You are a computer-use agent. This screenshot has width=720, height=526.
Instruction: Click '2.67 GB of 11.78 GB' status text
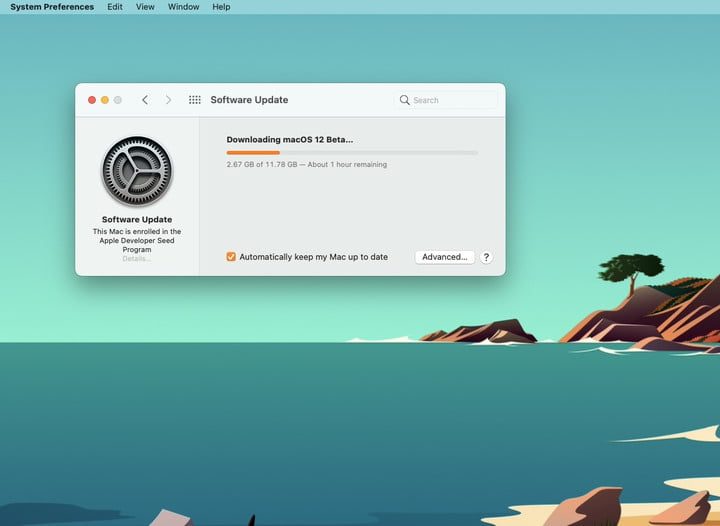262,164
